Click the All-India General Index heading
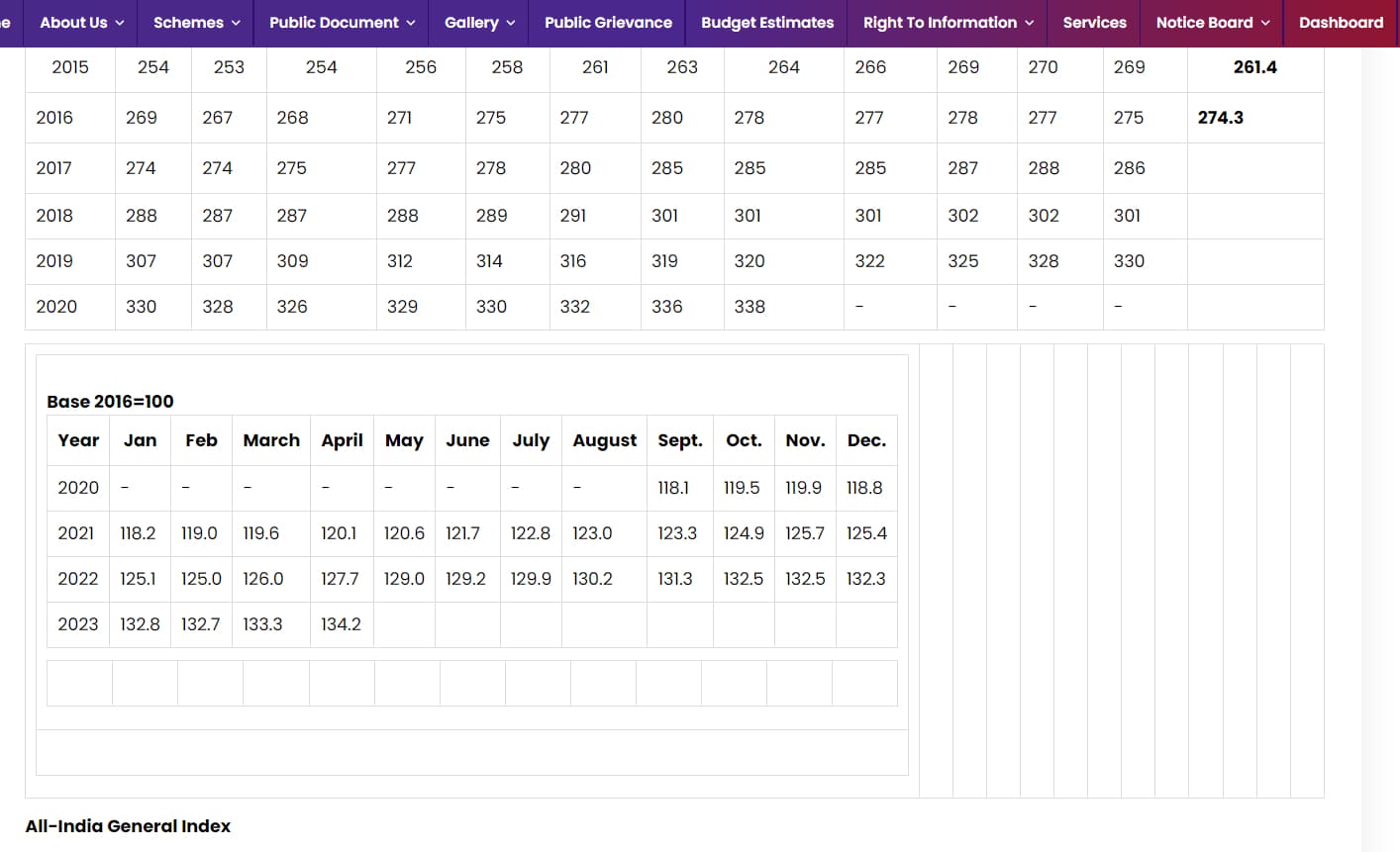The width and height of the screenshot is (1400, 852). click(x=128, y=826)
